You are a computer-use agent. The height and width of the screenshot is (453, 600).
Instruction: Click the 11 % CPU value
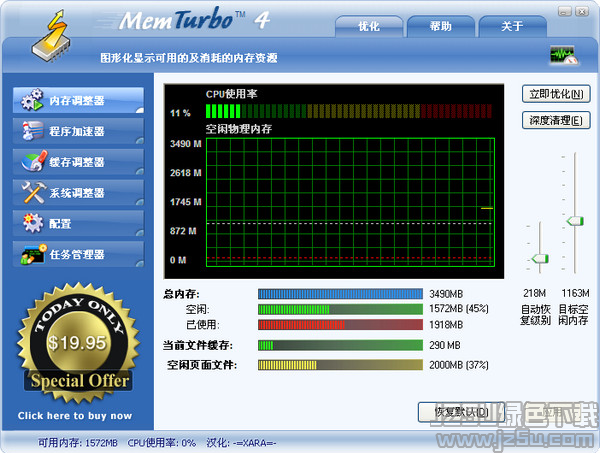pos(180,113)
